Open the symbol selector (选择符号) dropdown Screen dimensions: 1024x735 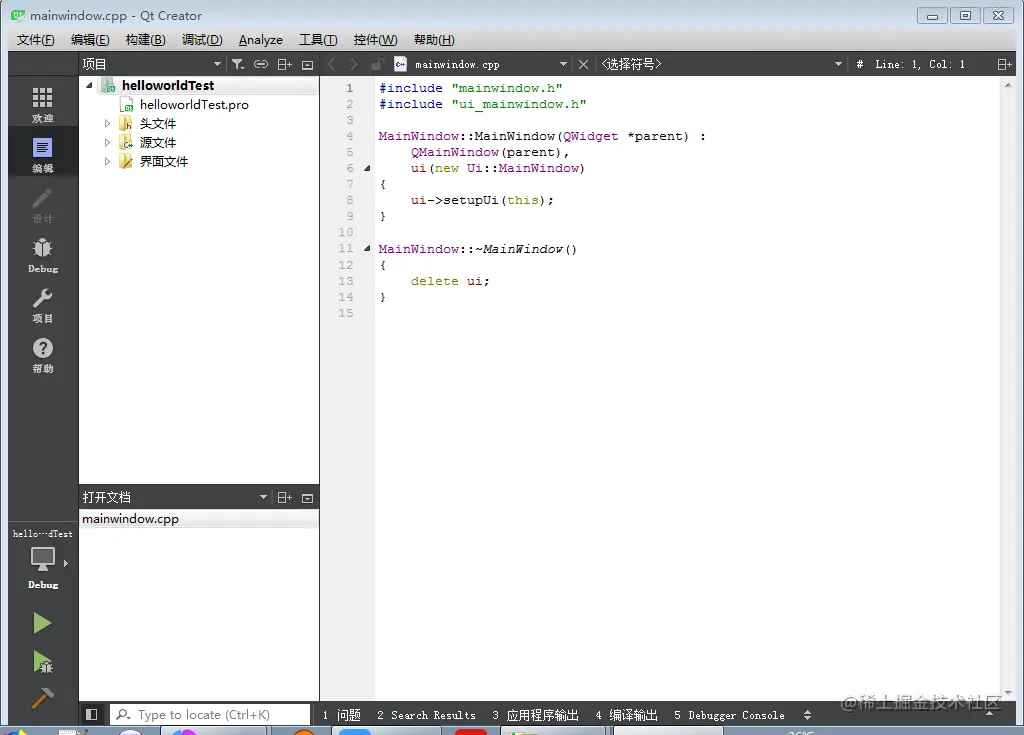[838, 64]
